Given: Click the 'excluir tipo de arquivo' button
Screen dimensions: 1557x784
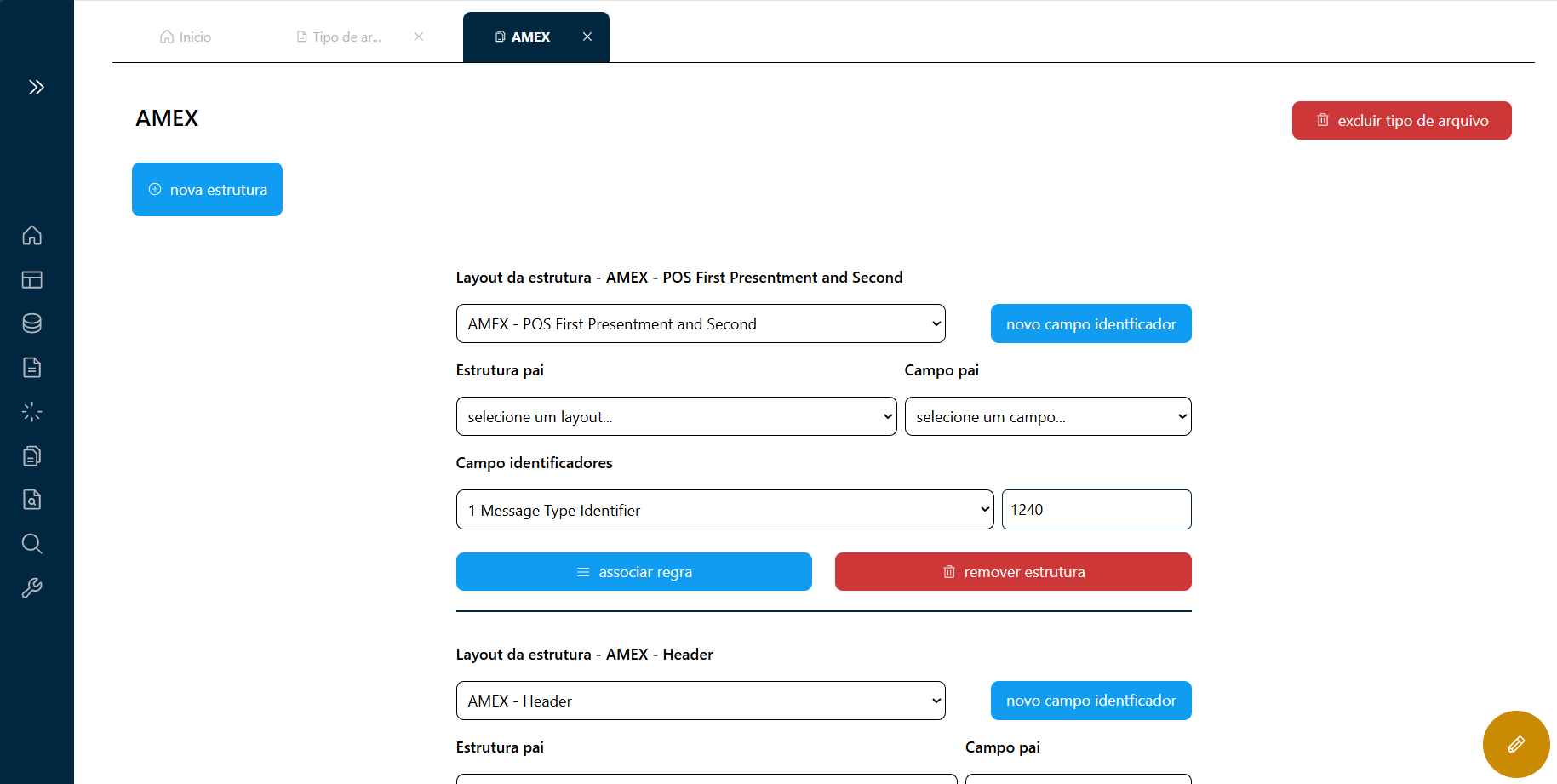Looking at the screenshot, I should (1401, 120).
